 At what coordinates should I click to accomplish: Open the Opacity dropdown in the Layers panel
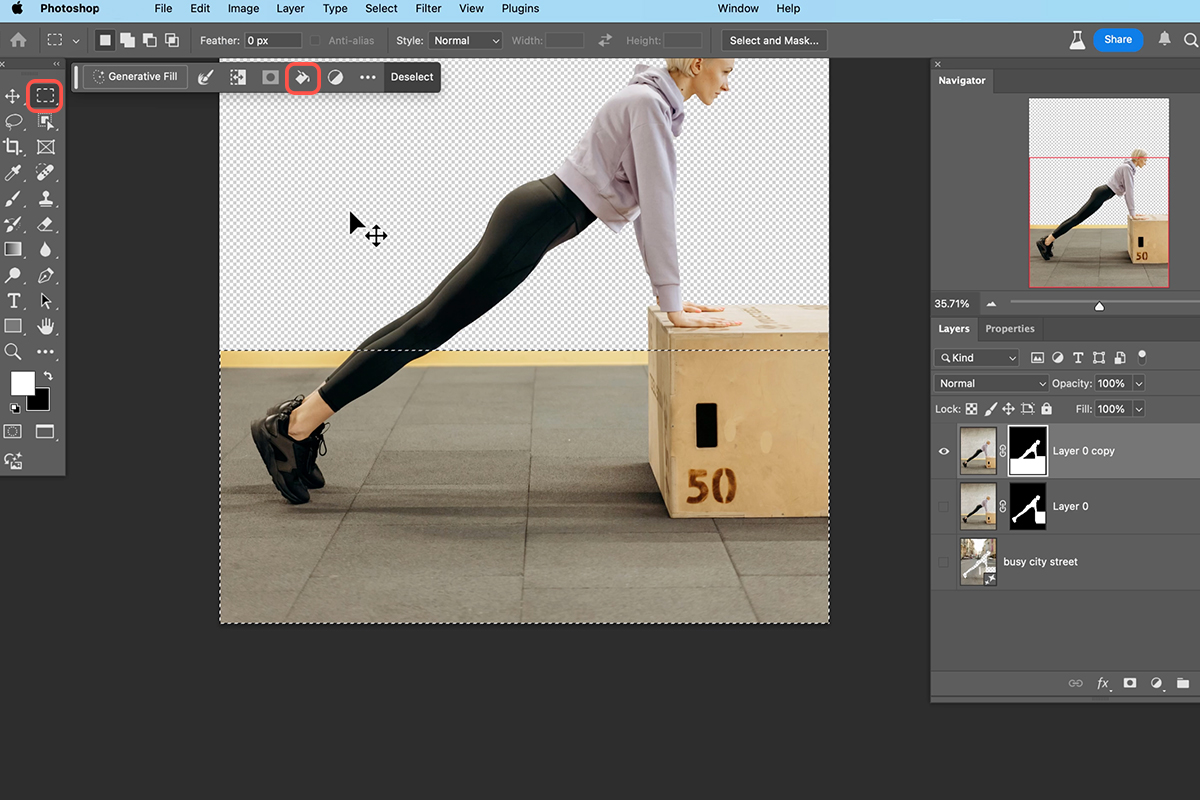(1138, 382)
